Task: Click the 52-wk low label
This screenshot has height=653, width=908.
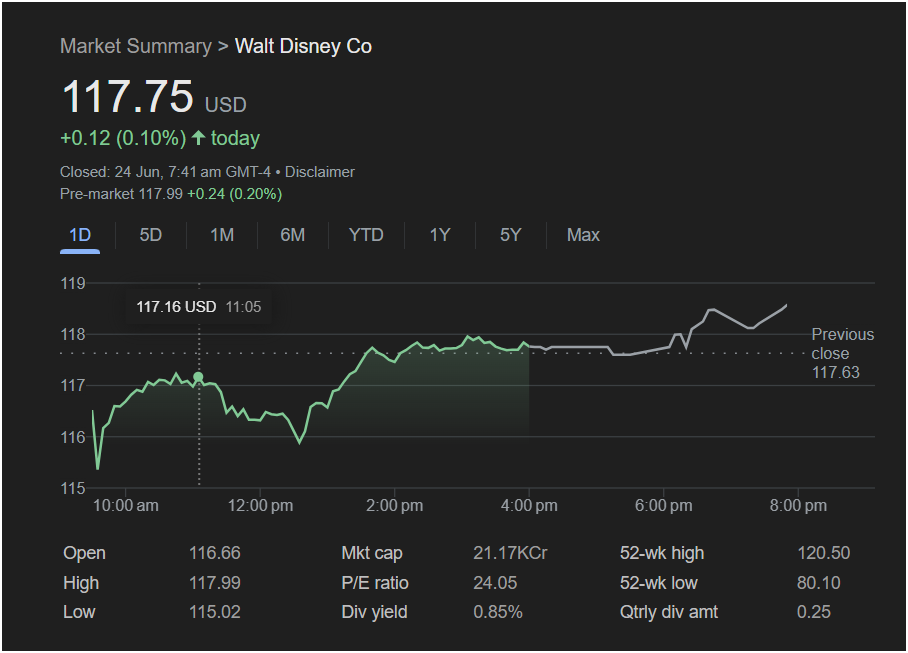Action: 659,583
